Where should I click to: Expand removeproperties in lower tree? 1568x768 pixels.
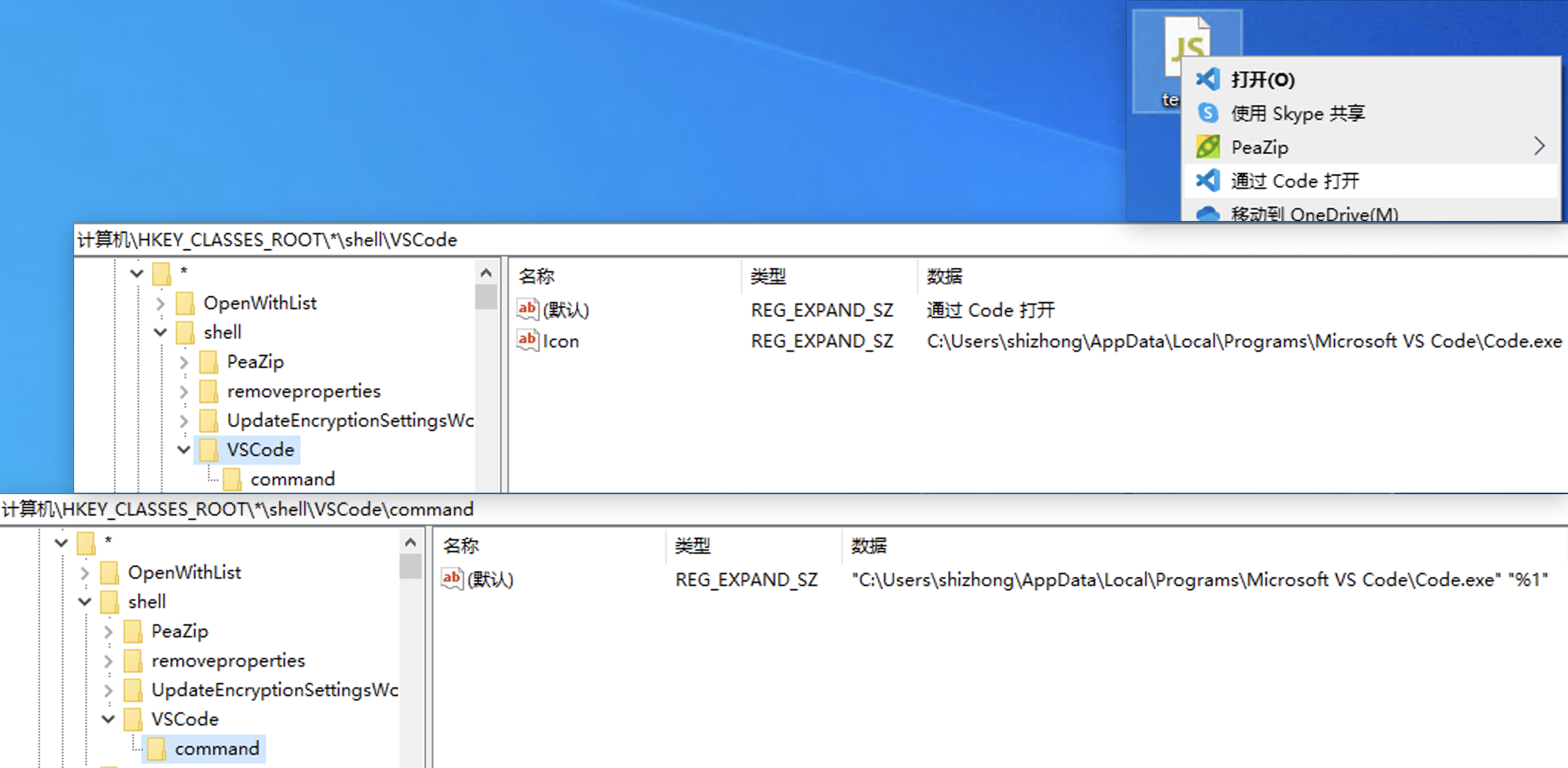[x=108, y=660]
